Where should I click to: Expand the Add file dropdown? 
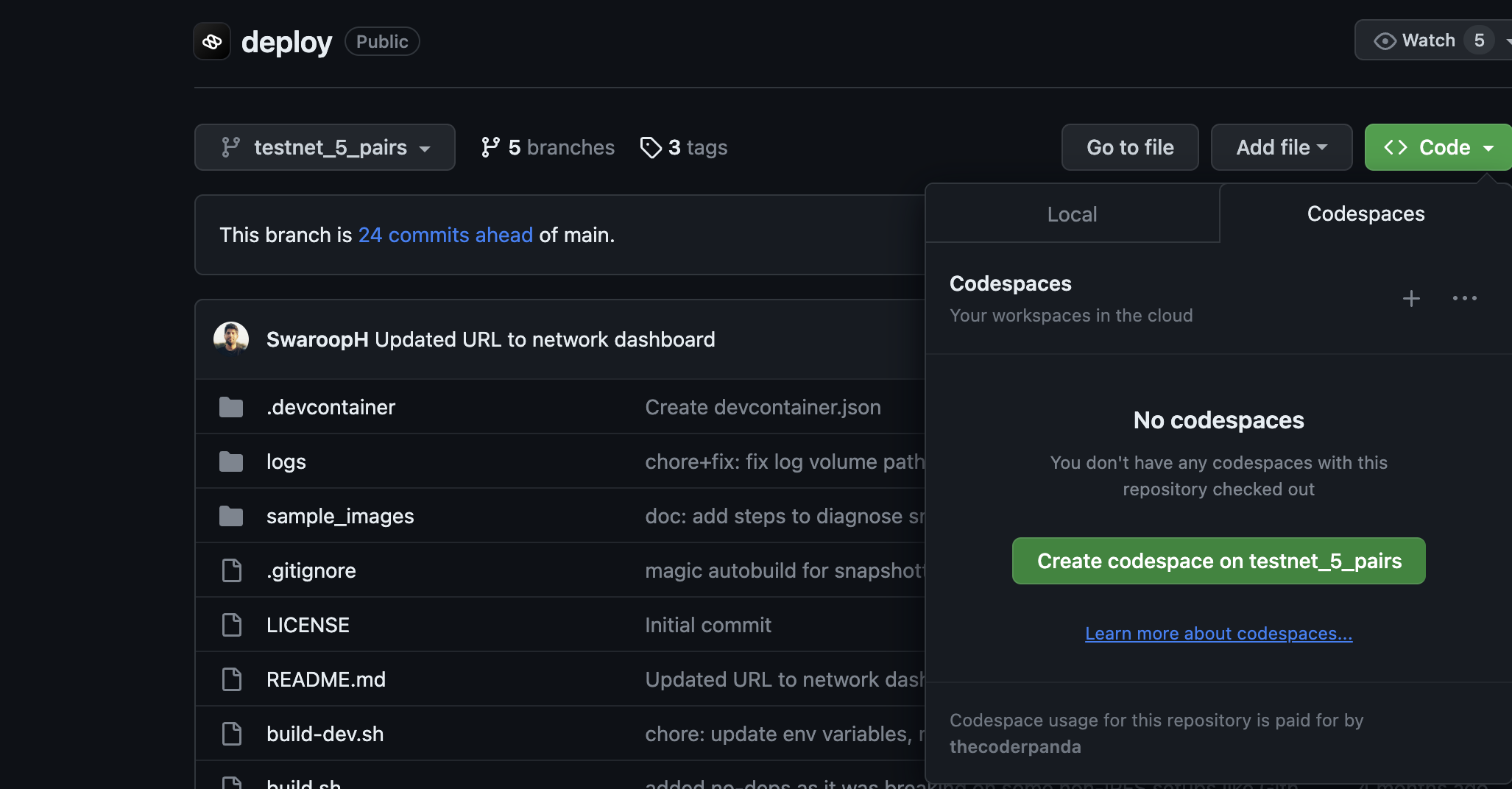click(x=1282, y=147)
